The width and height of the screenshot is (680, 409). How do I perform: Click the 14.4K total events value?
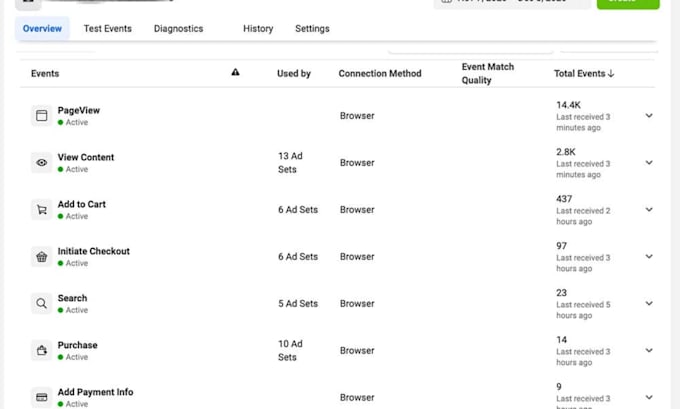pyautogui.click(x=569, y=105)
